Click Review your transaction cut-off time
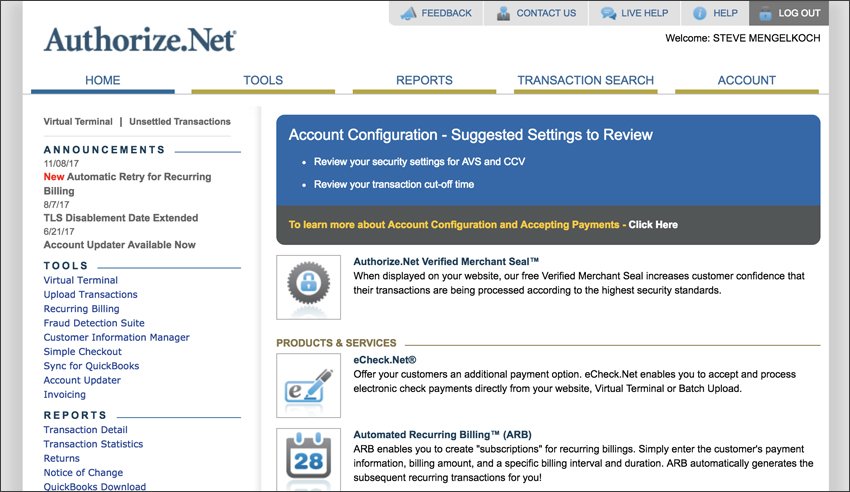This screenshot has height=492, width=850. pyautogui.click(x=394, y=184)
